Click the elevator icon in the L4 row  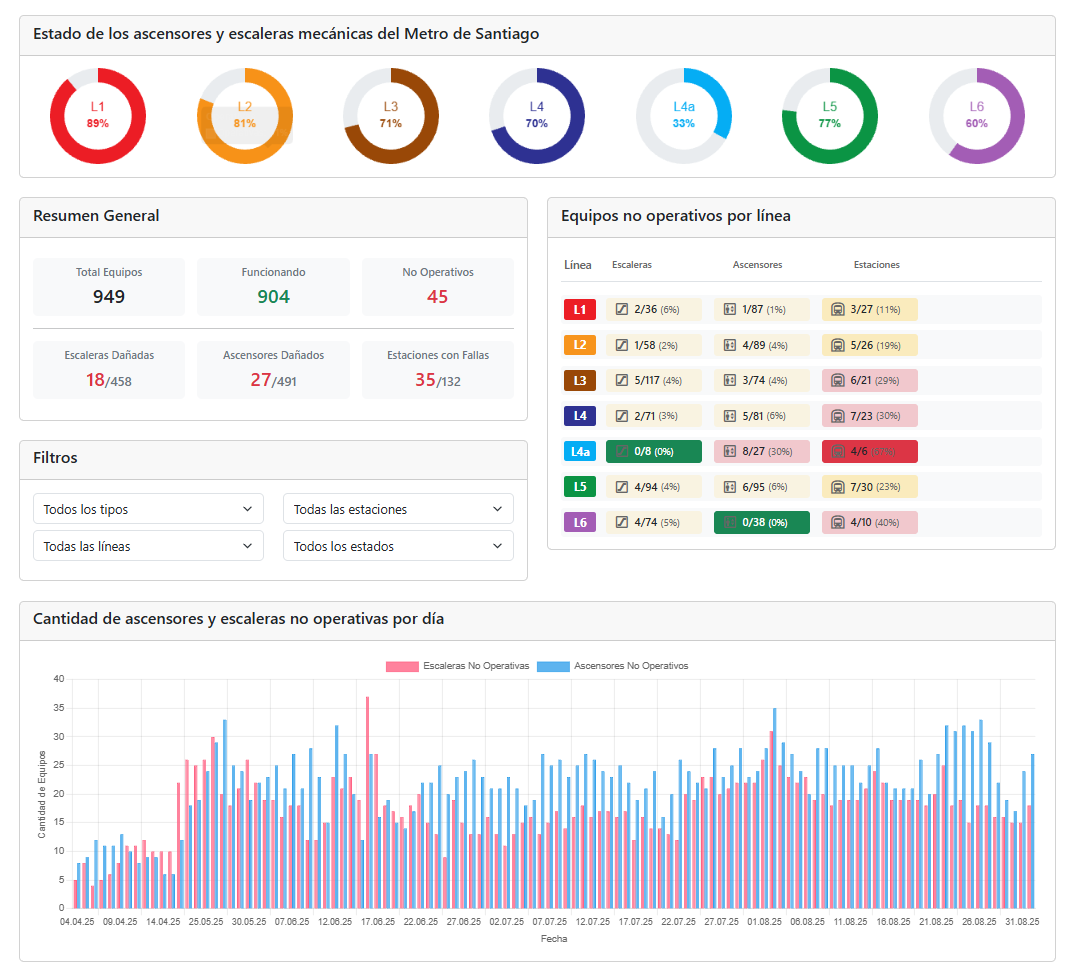click(729, 416)
